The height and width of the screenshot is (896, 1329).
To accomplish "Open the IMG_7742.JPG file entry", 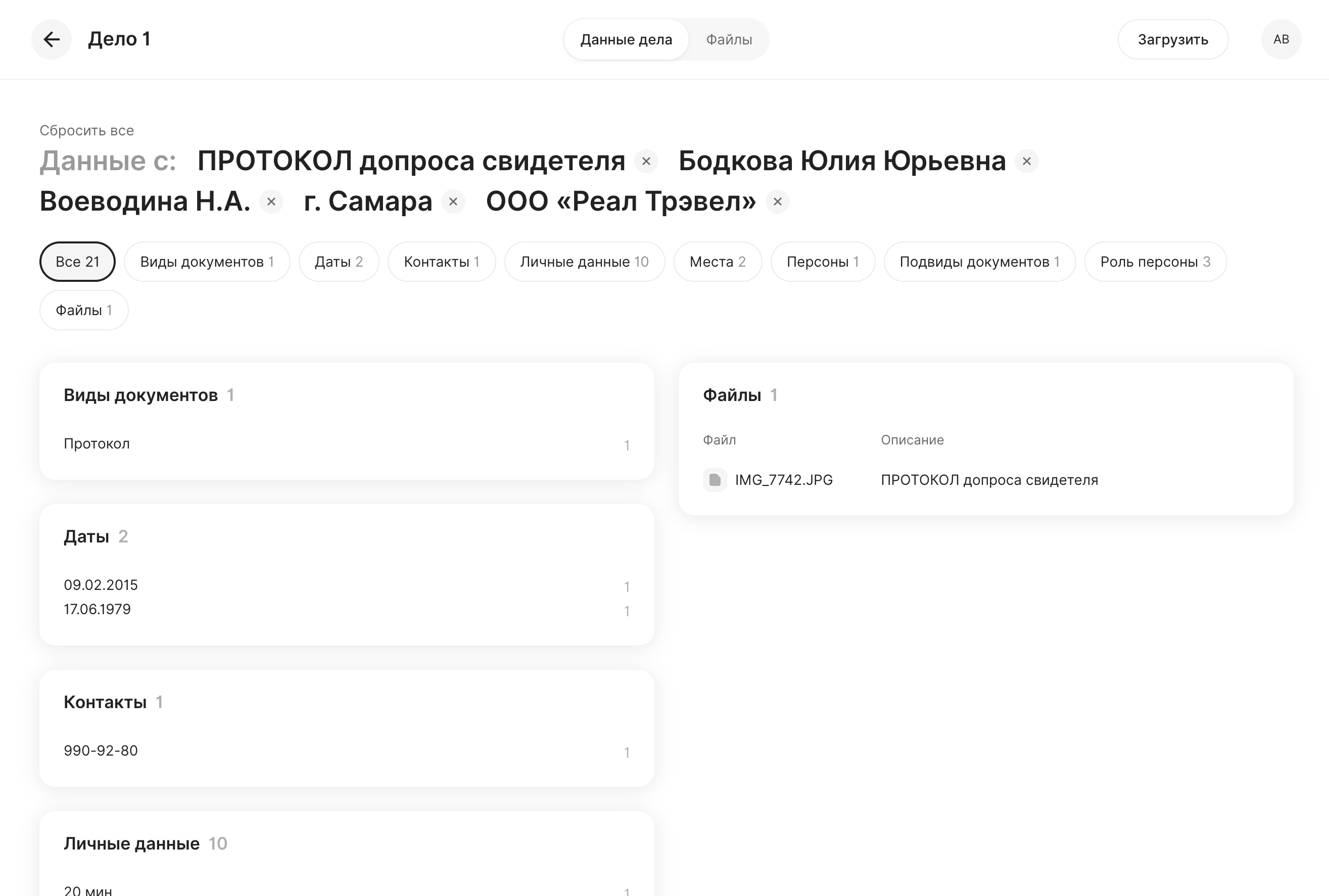I will click(784, 480).
